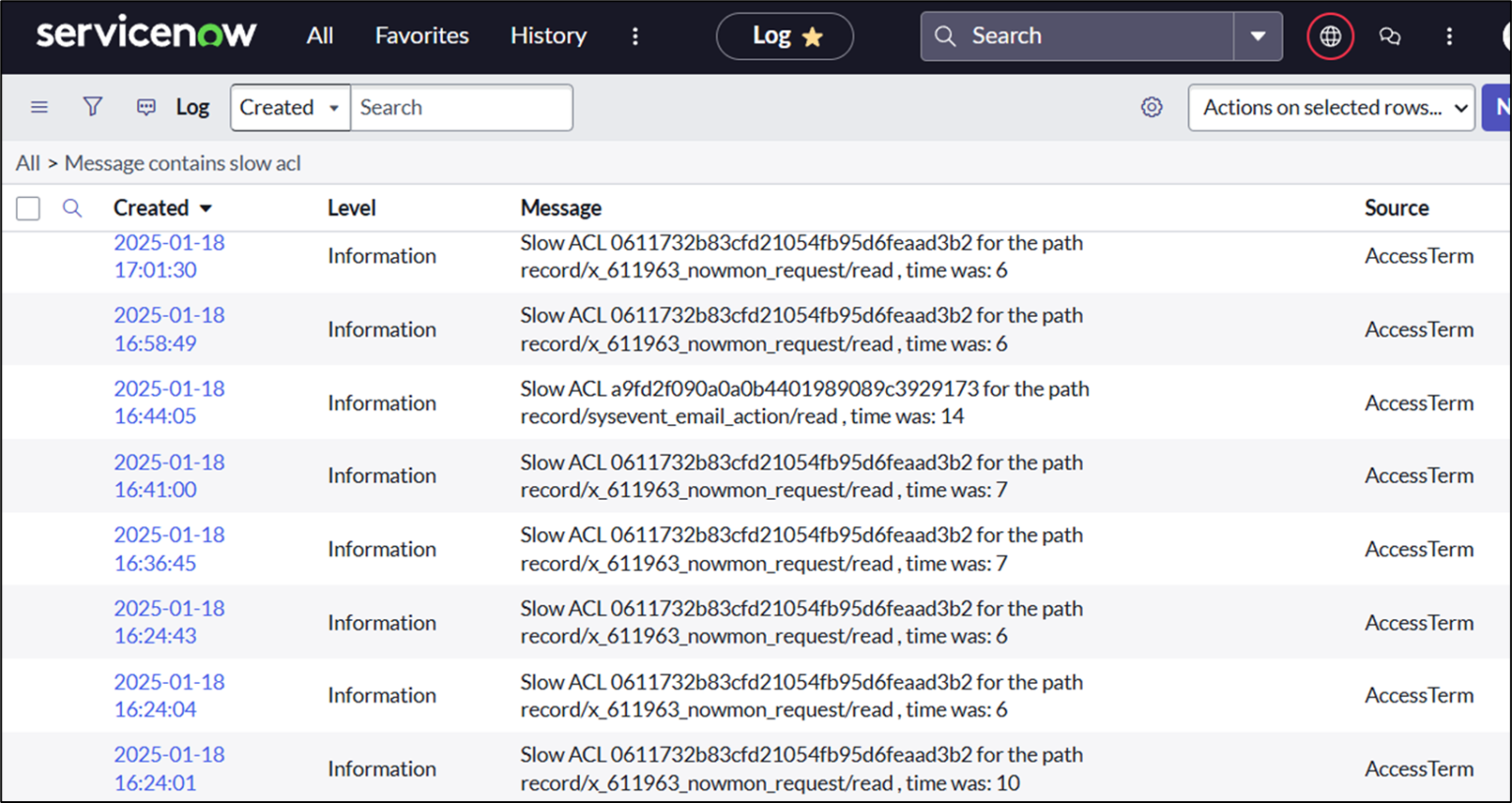The width and height of the screenshot is (1512, 803).
Task: Click the Level column header
Action: 351,208
